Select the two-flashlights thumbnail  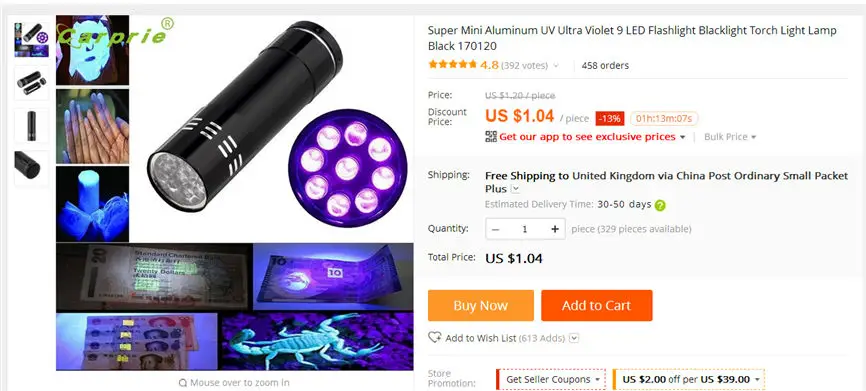[x=31, y=82]
